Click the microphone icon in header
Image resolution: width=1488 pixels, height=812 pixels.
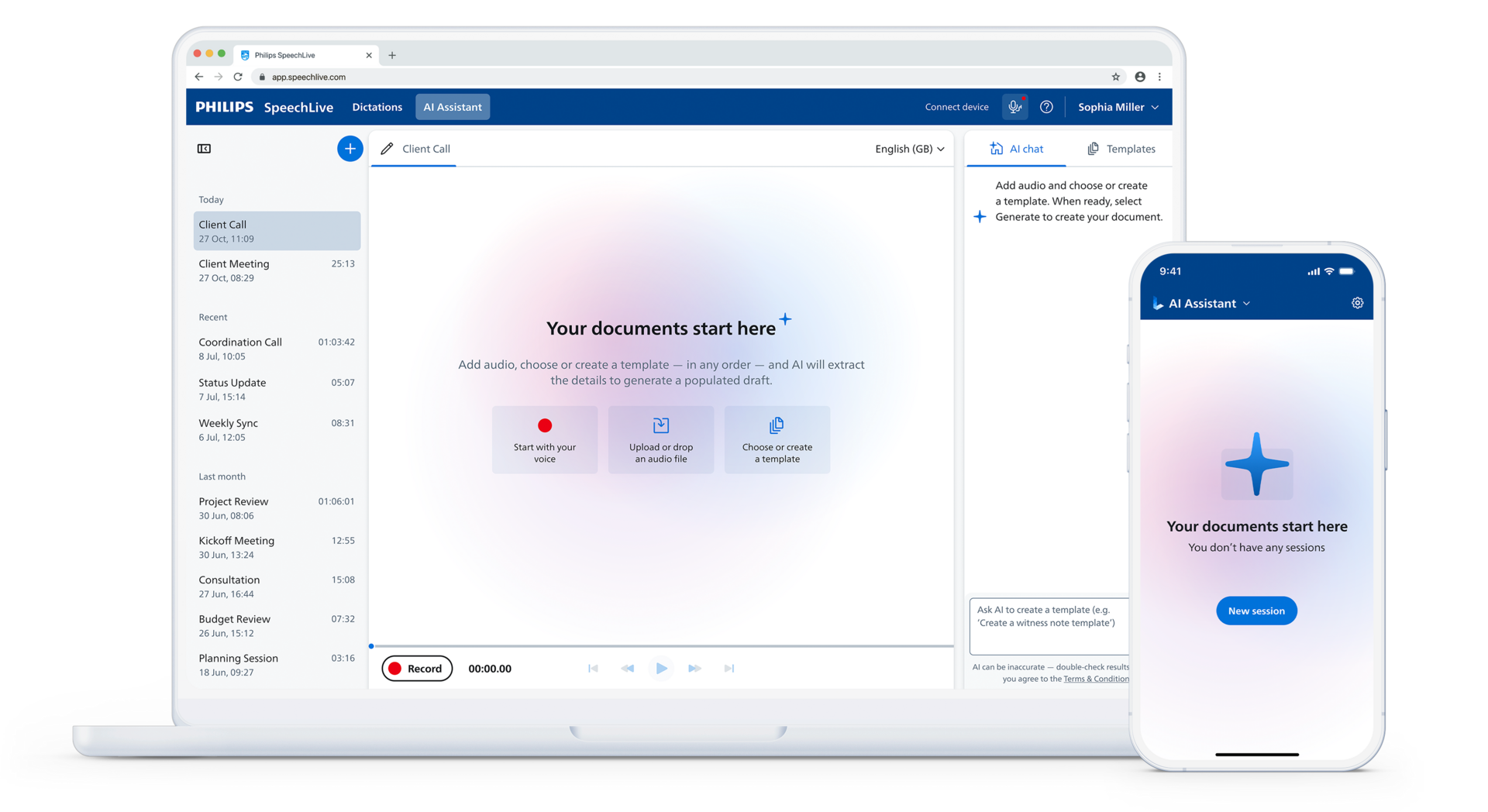pyautogui.click(x=1014, y=107)
